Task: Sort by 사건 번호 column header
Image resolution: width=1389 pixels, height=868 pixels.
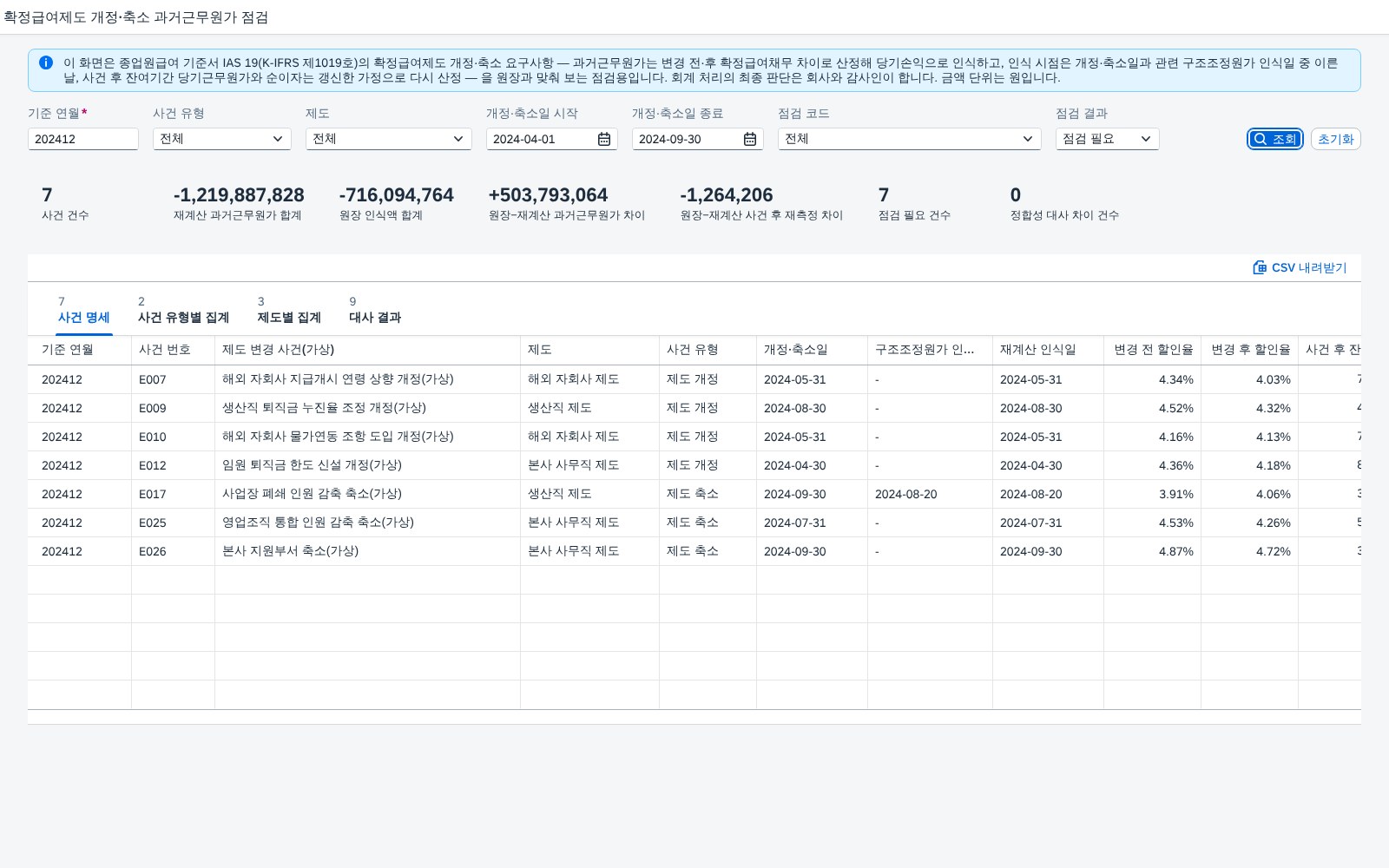Action: pyautogui.click(x=173, y=350)
